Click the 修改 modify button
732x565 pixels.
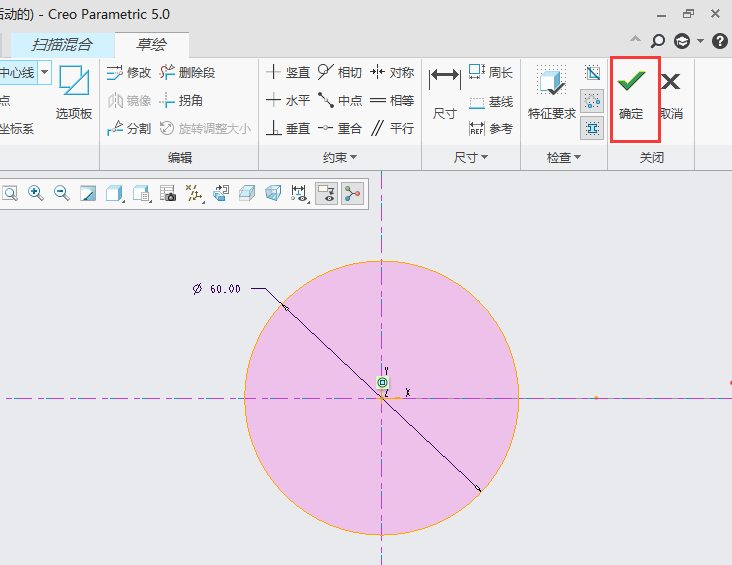pyautogui.click(x=129, y=73)
